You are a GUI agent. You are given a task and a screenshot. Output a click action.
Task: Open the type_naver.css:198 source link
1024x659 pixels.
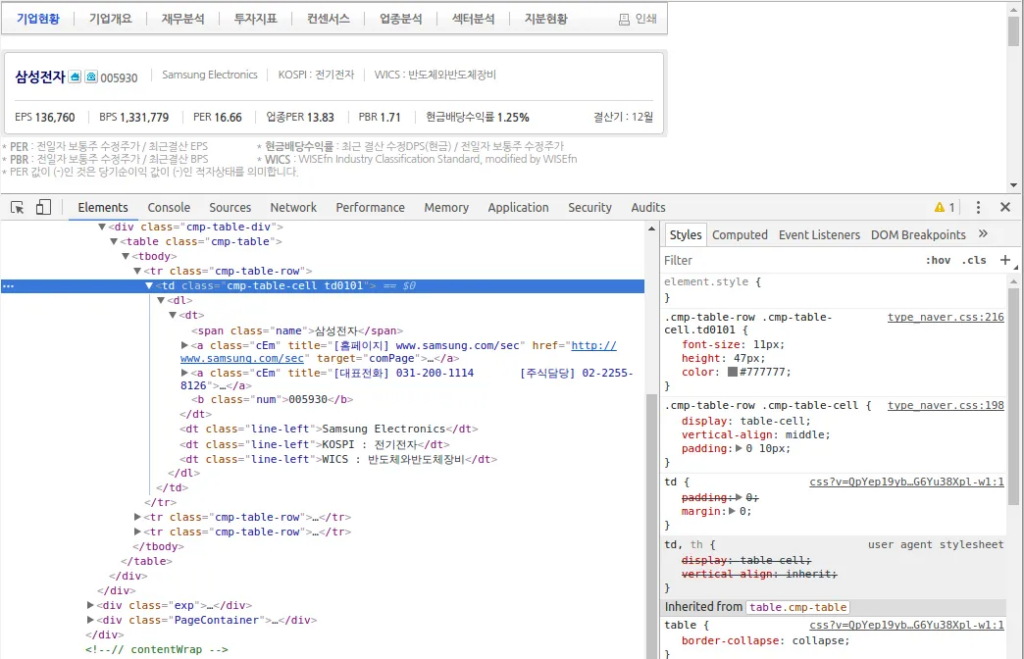point(946,406)
